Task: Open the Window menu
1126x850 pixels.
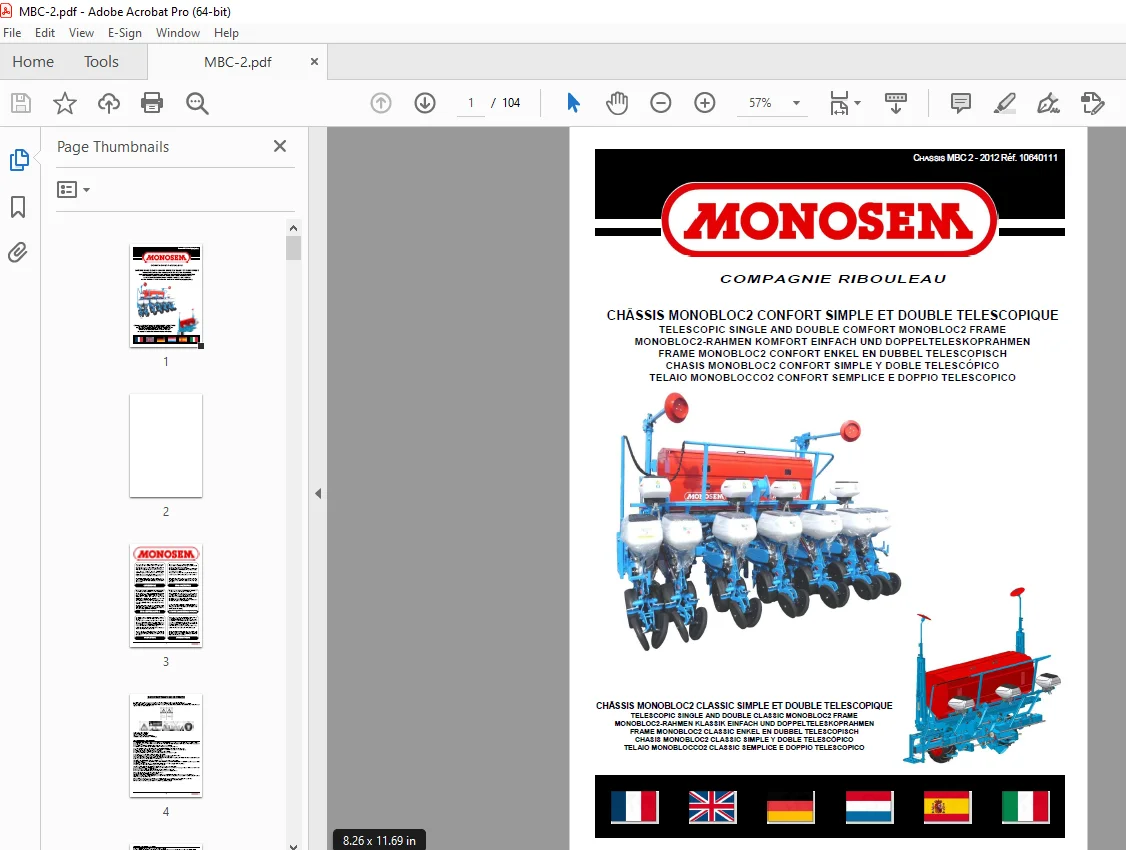Action: [x=177, y=33]
